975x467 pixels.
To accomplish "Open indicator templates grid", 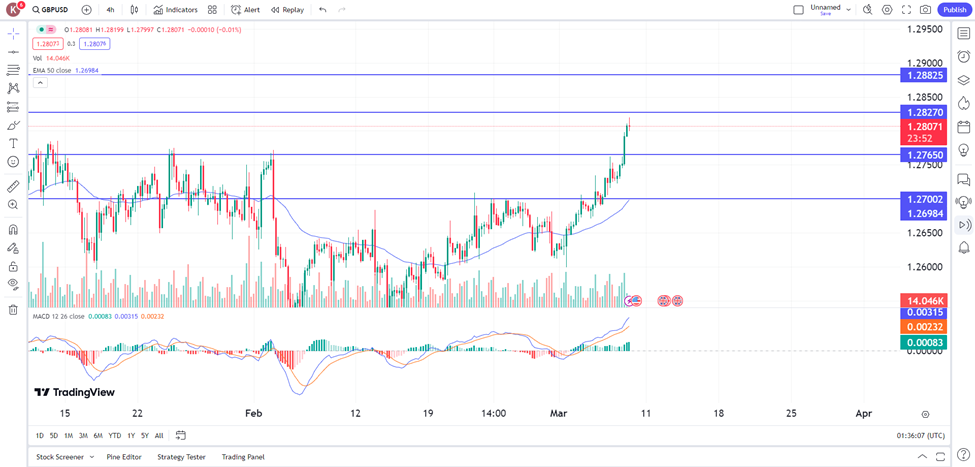I will pyautogui.click(x=212, y=10).
